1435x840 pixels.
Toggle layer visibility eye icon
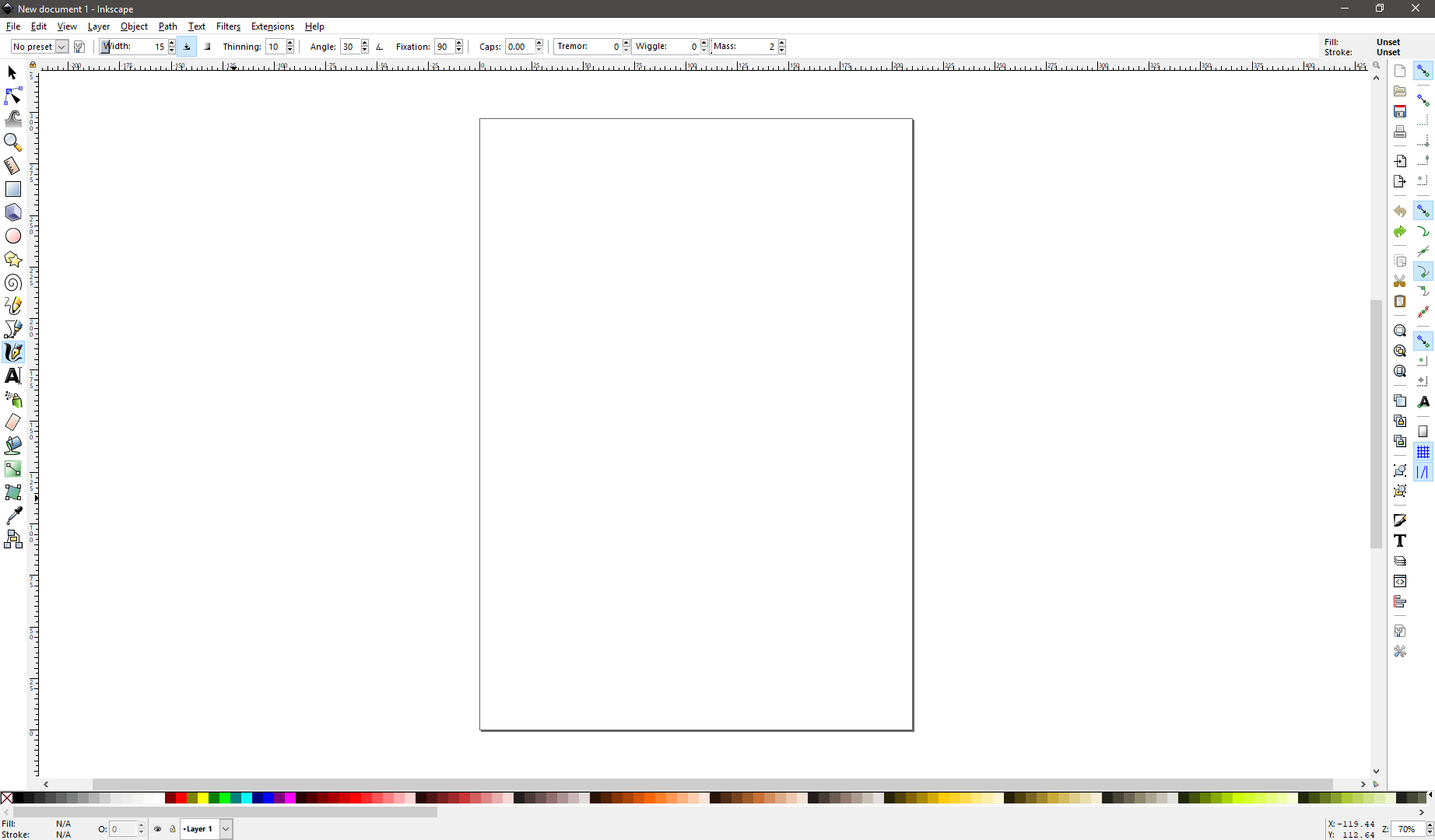click(158, 829)
